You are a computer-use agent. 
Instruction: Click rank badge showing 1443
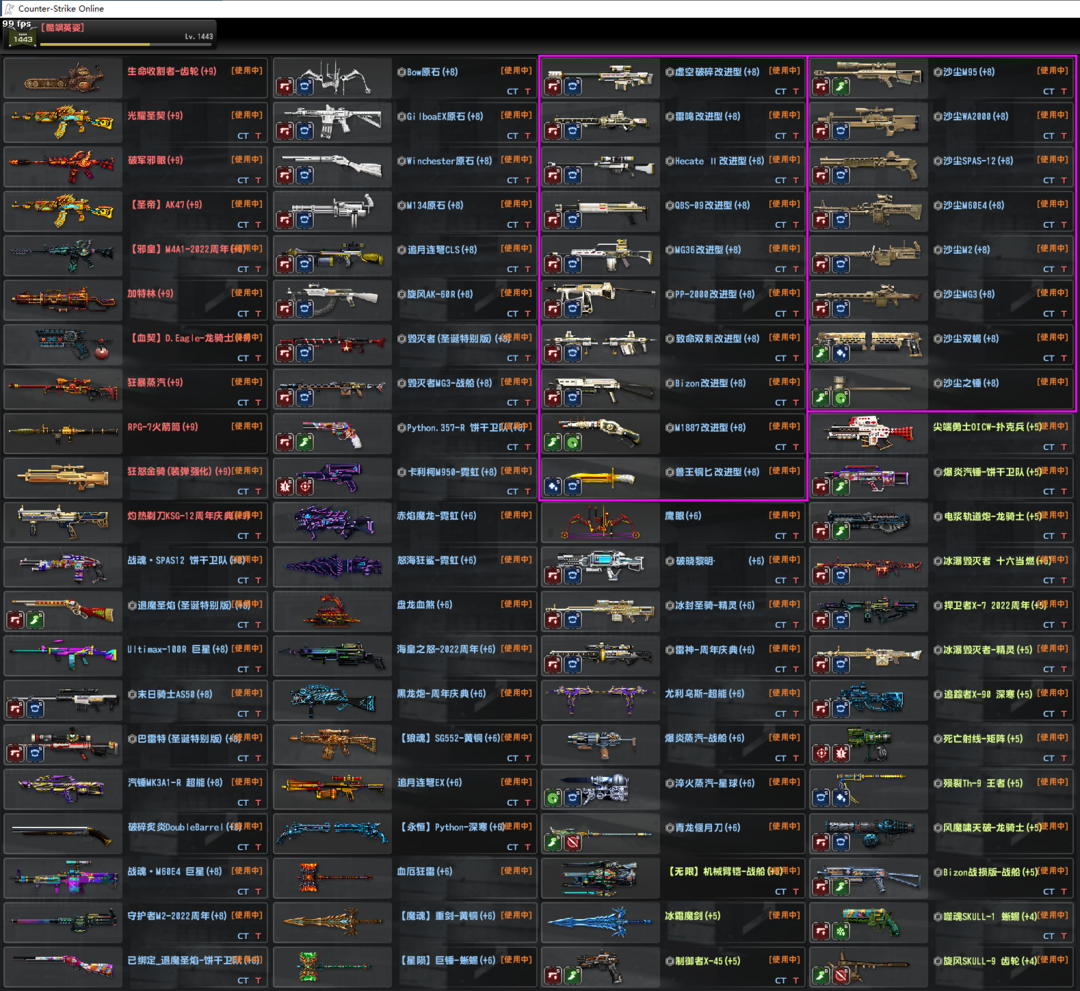click(22, 37)
